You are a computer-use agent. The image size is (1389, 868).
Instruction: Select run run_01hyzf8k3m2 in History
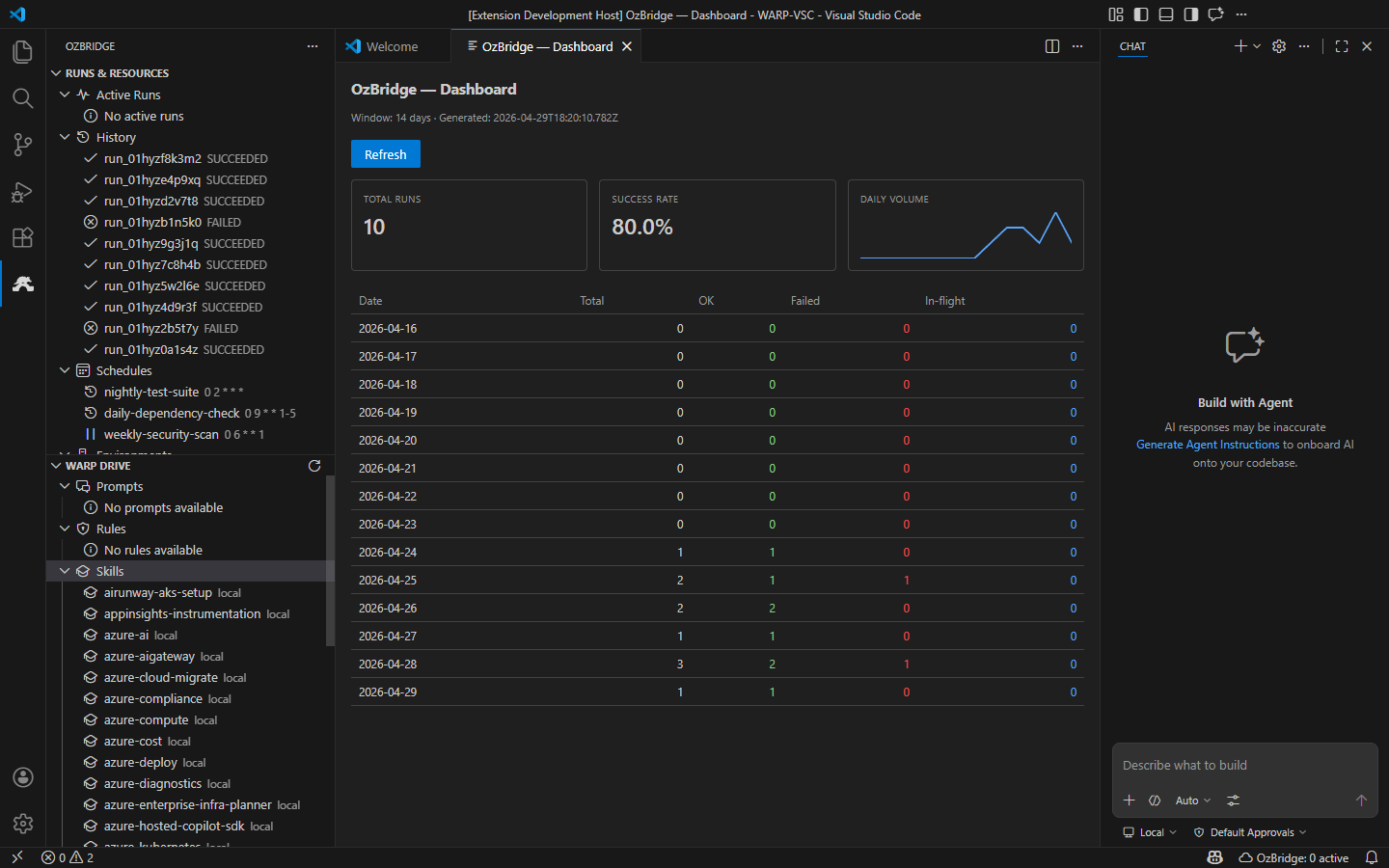(190, 158)
